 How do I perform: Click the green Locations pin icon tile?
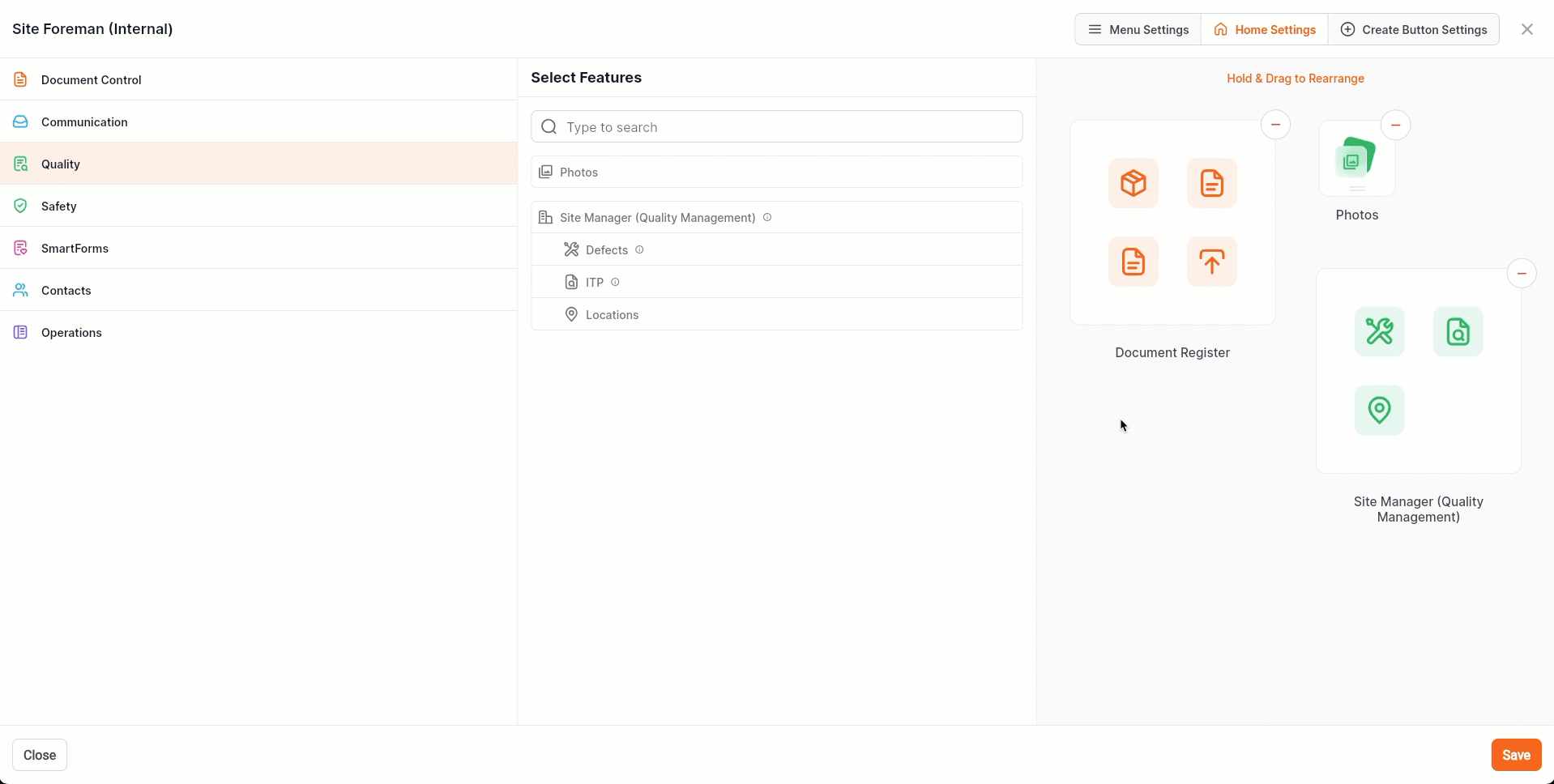(1379, 410)
